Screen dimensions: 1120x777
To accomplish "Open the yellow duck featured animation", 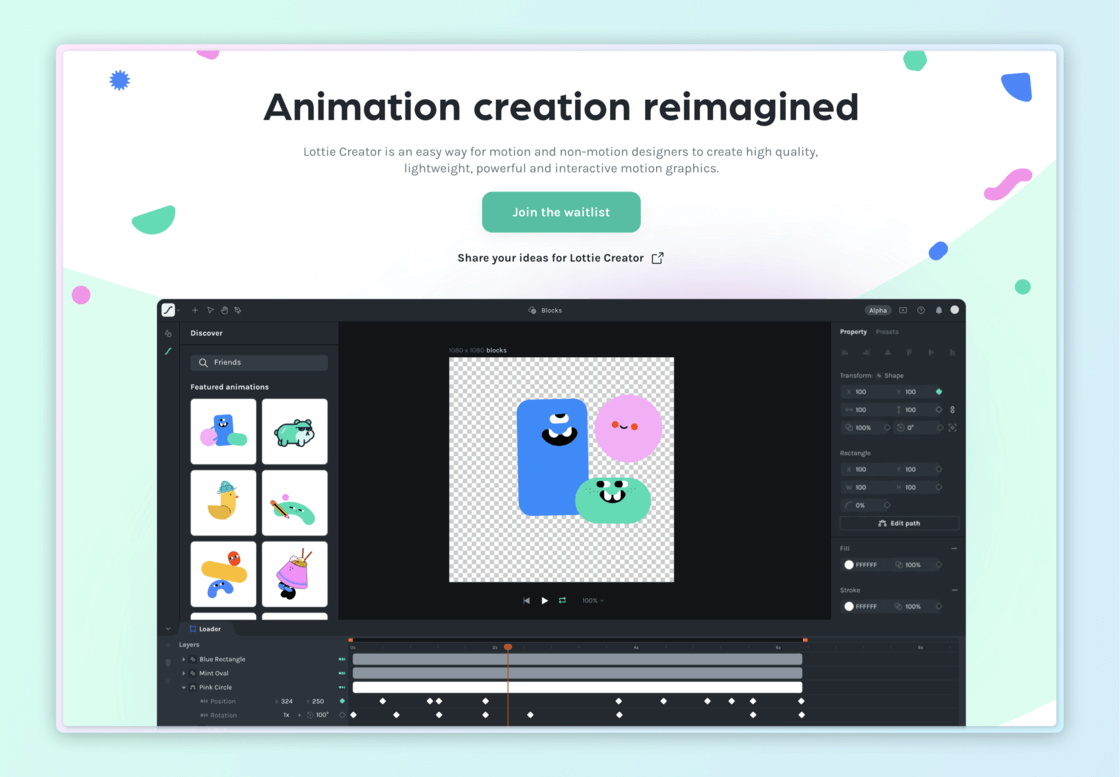I will tap(224, 503).
